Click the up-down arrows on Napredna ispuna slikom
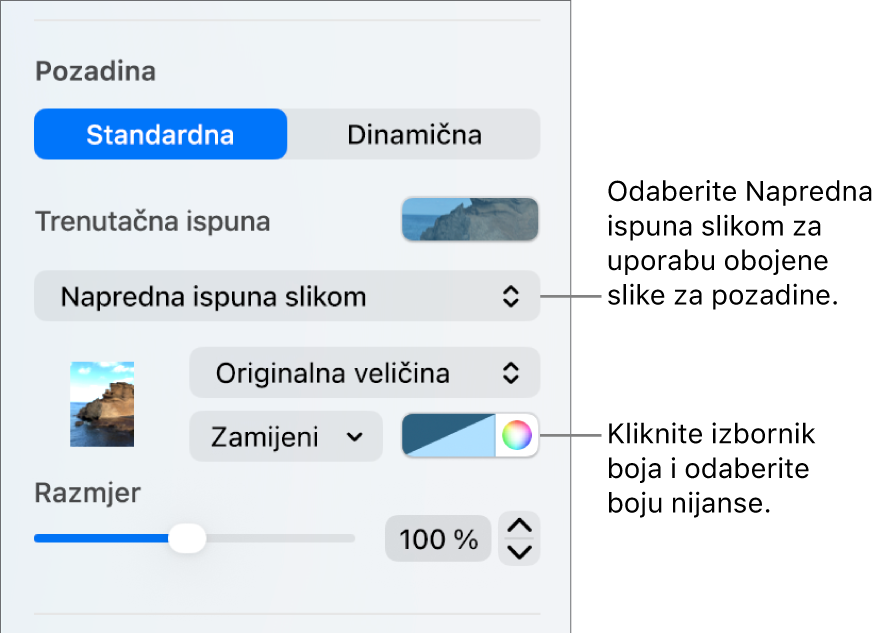This screenshot has height=633, width=880. click(510, 296)
